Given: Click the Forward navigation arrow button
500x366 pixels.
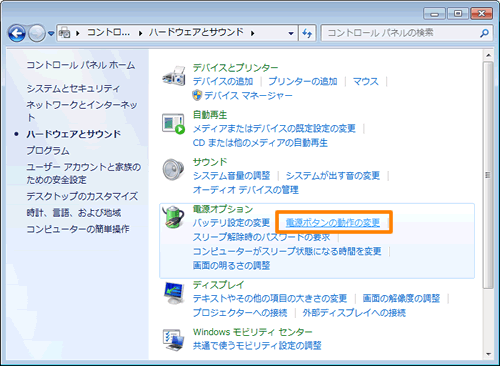Looking at the screenshot, I should [x=37, y=33].
